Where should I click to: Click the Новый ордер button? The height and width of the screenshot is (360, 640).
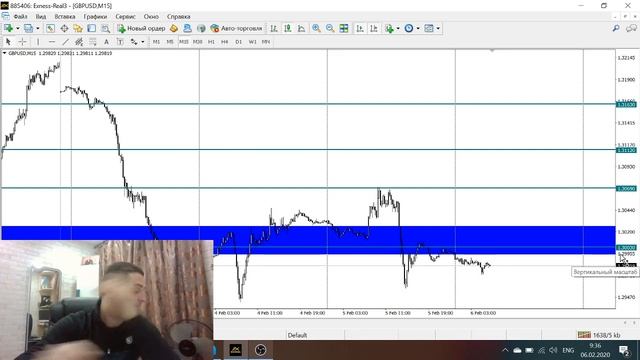pyautogui.click(x=141, y=28)
